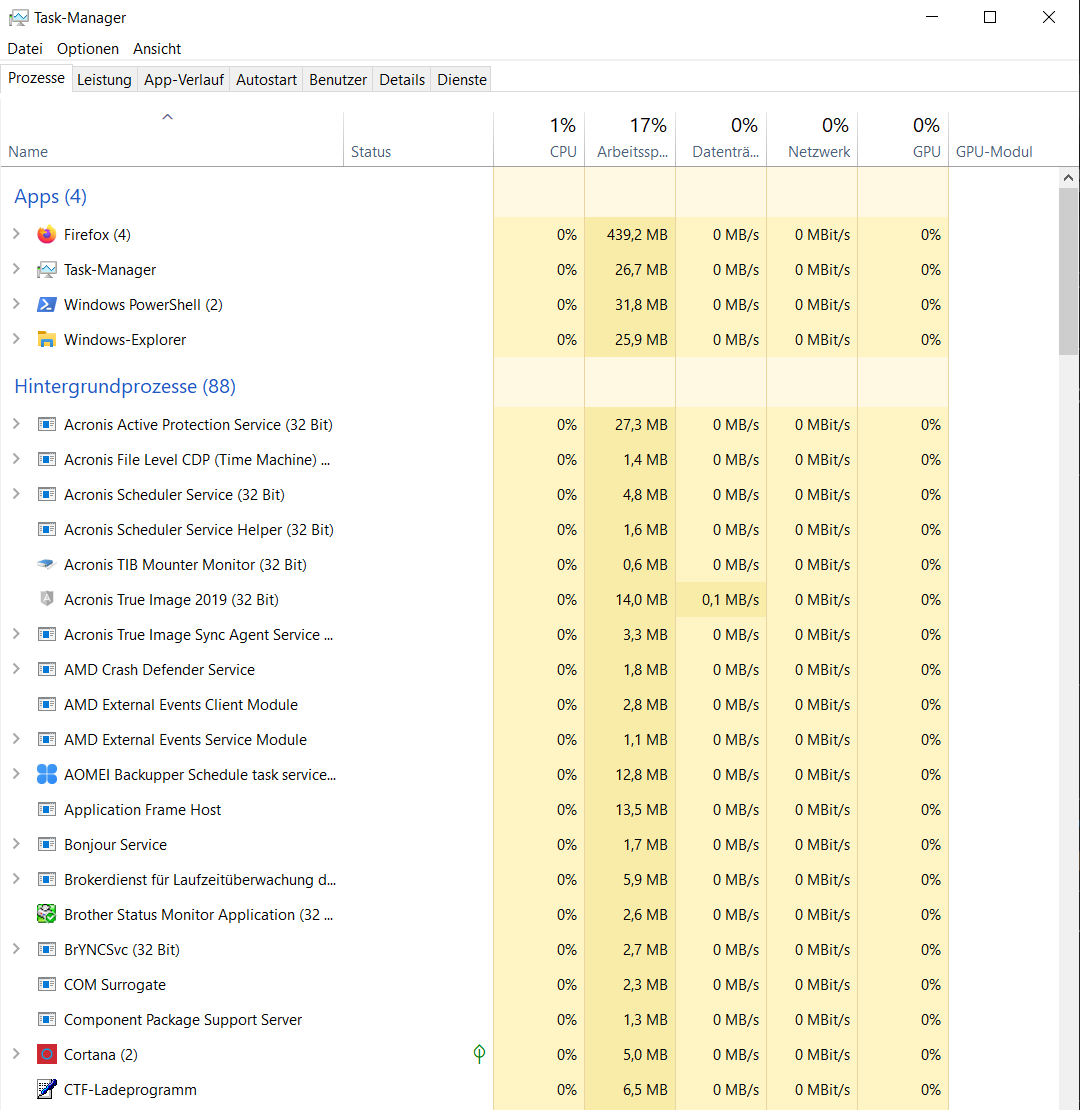Open the Optionen menu

(x=88, y=49)
